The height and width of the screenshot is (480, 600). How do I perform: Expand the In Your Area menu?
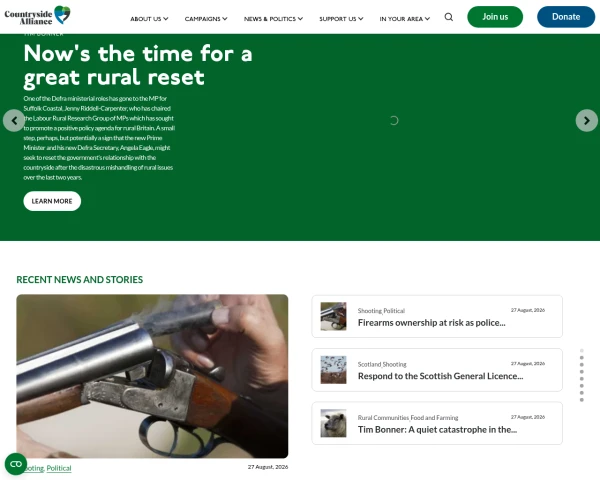click(x=404, y=19)
